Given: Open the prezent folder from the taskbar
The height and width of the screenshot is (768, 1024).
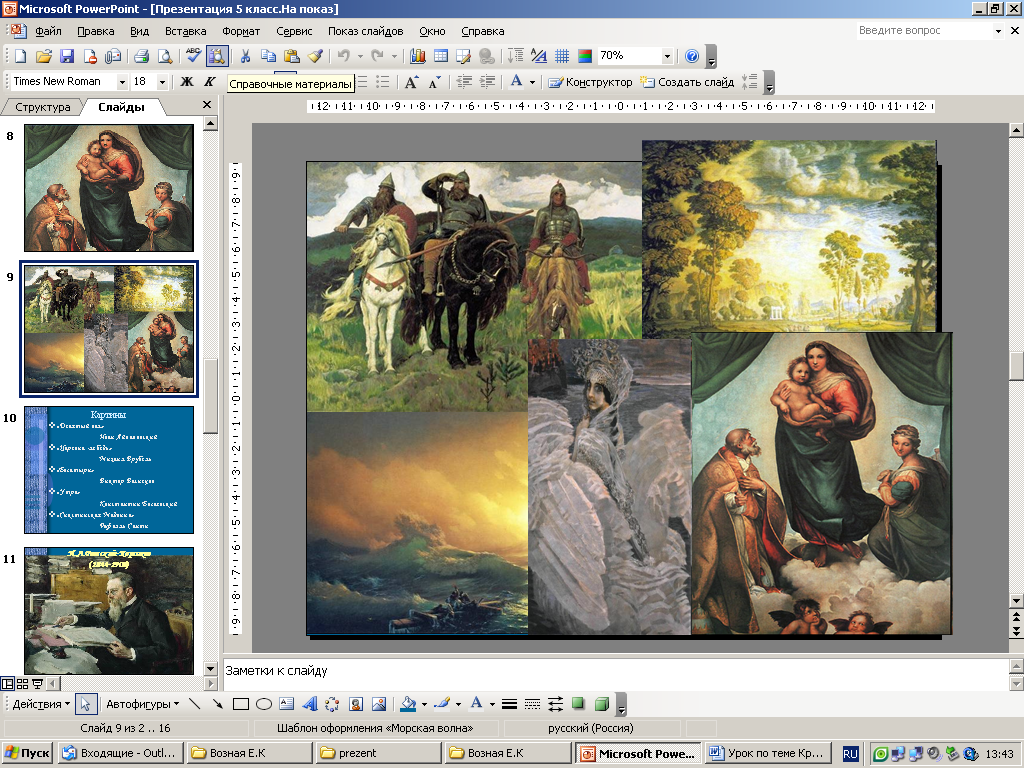Looking at the screenshot, I should [379, 753].
